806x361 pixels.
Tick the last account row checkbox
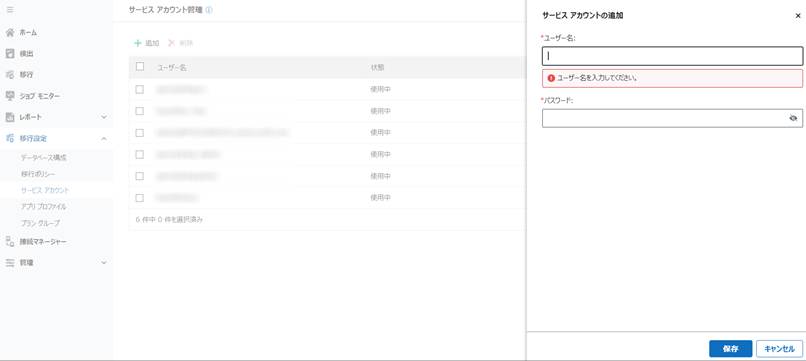140,197
